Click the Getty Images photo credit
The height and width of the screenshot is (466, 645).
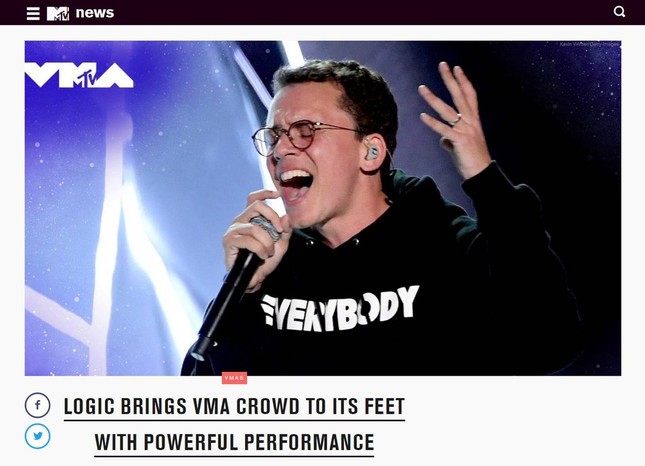[x=589, y=44]
